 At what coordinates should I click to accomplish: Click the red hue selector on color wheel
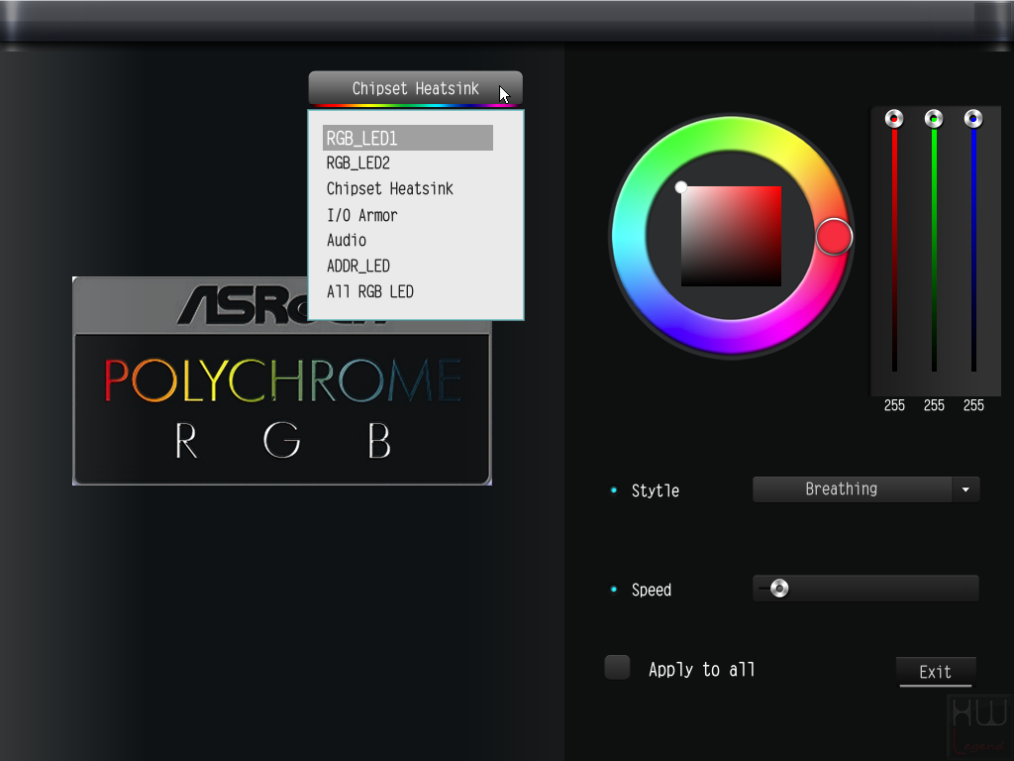834,237
